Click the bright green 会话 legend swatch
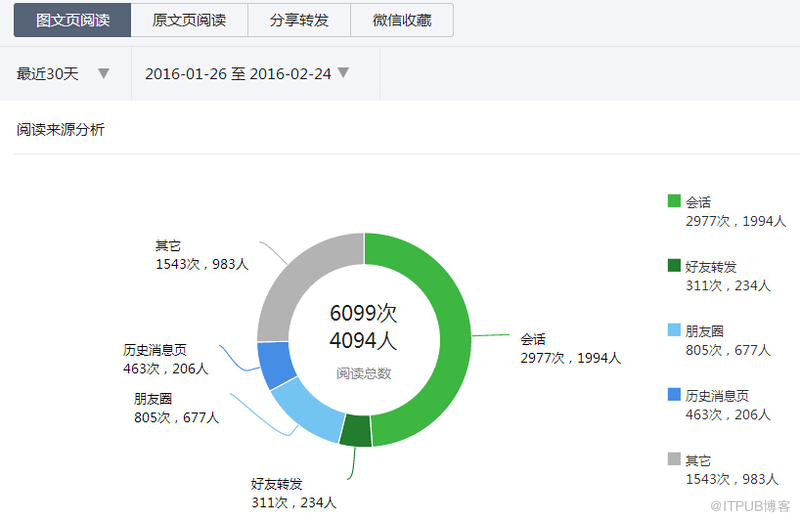Viewport: 800px width, 521px height. click(x=674, y=201)
